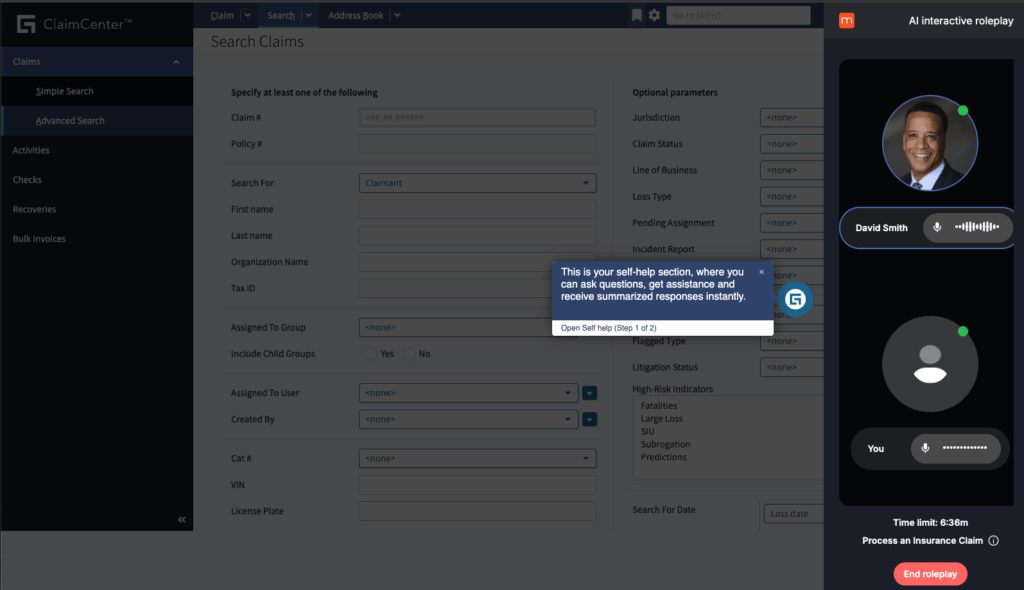1024x590 pixels.
Task: Click the Guidewire self-help round icon
Action: 796,300
